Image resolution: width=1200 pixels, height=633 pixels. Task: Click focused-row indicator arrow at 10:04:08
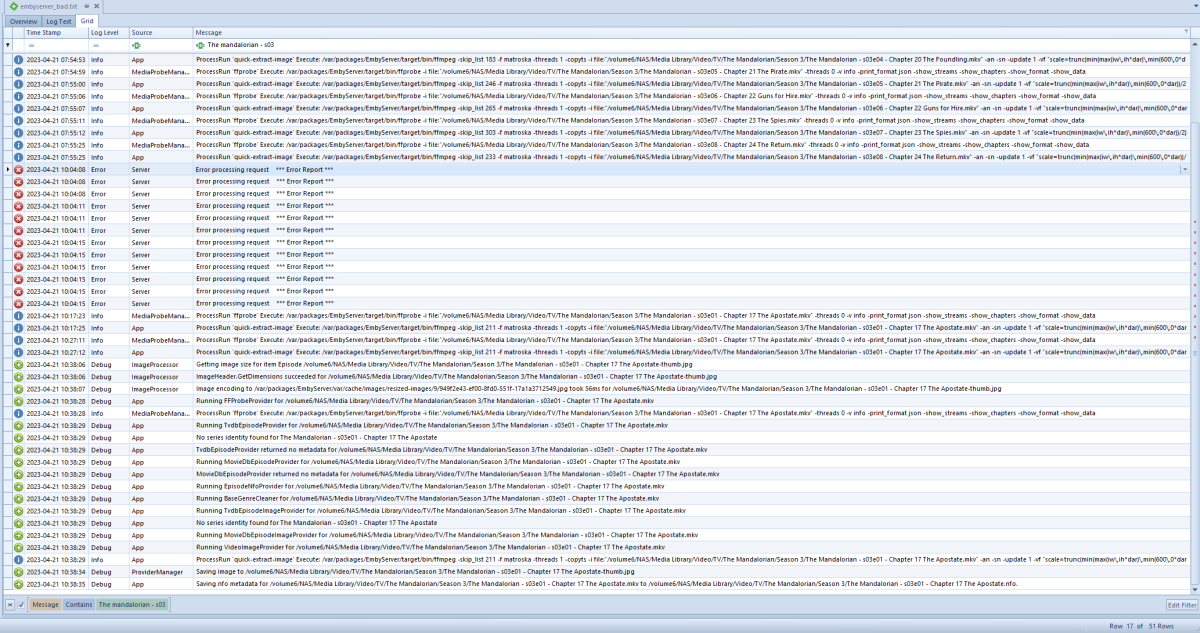[8, 169]
